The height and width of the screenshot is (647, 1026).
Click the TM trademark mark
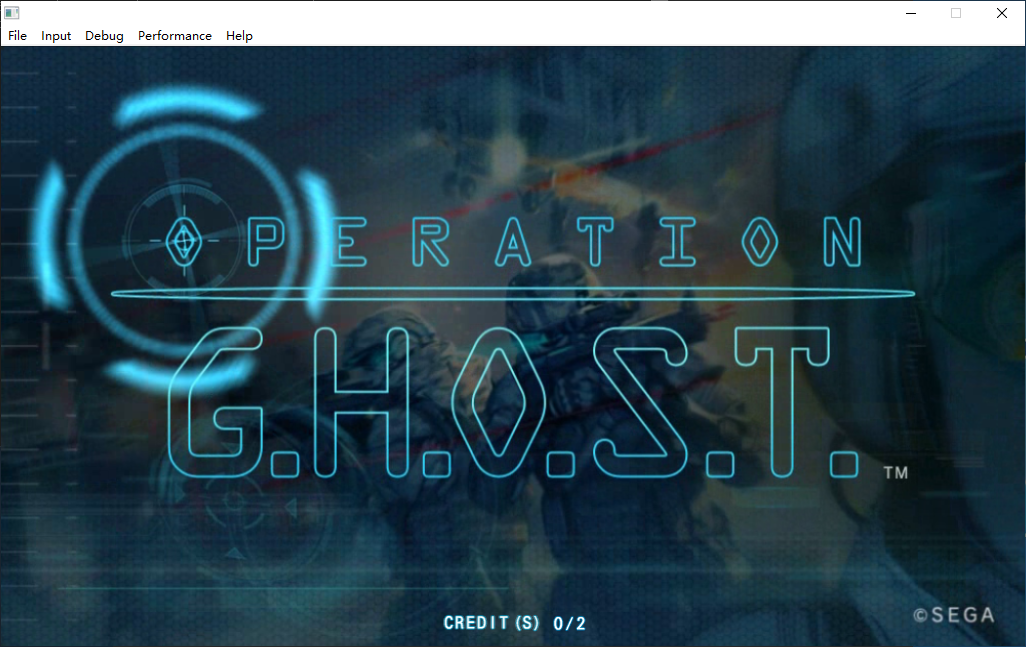click(x=896, y=472)
